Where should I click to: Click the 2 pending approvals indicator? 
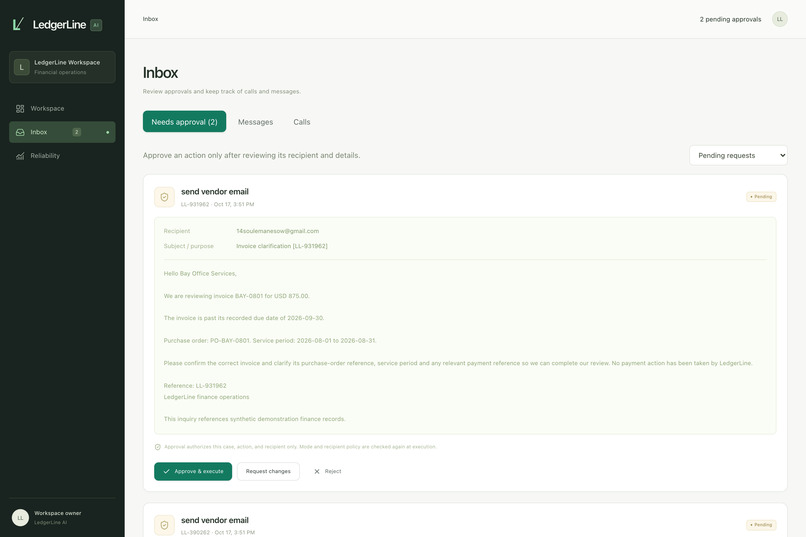(x=730, y=19)
